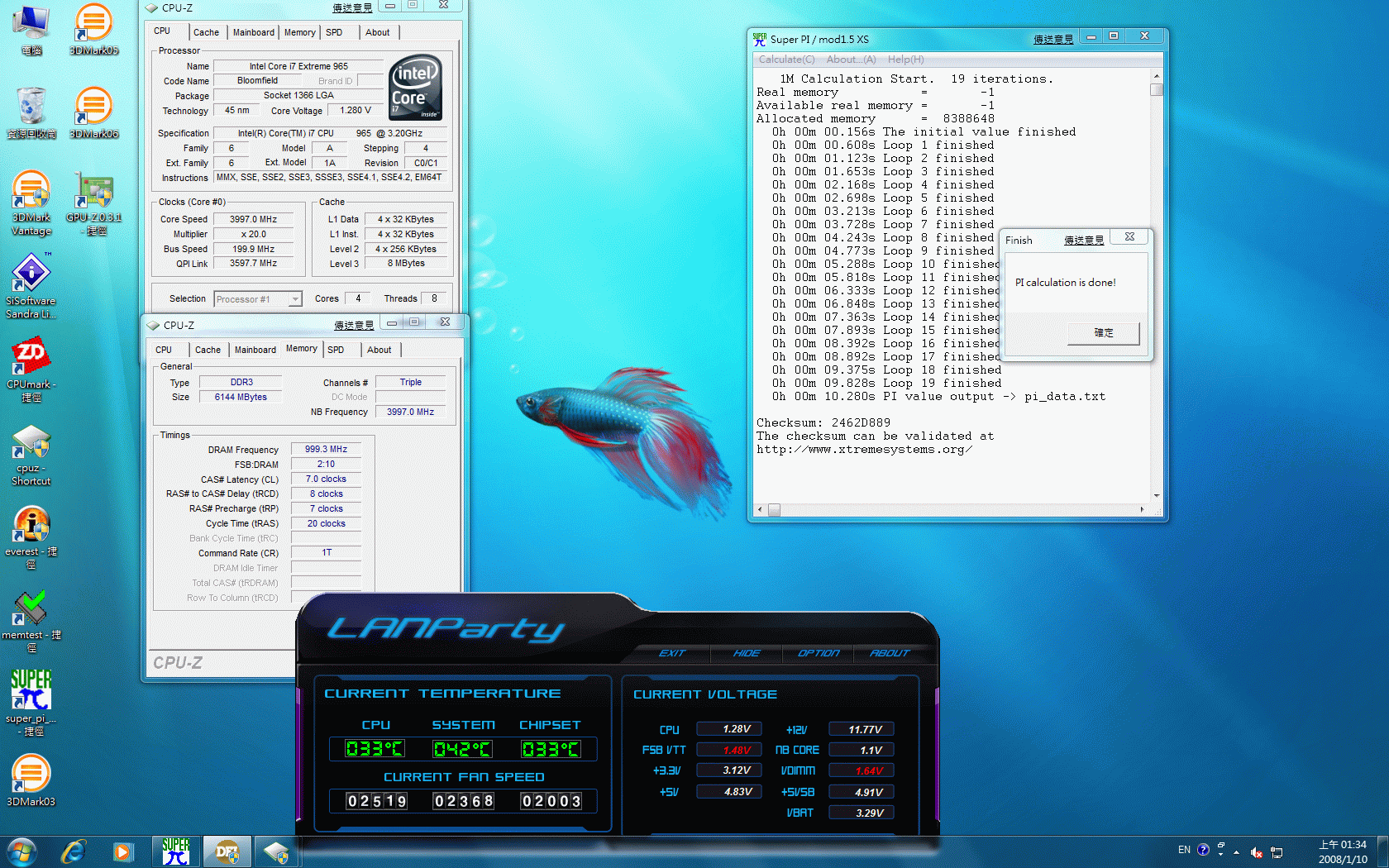Open the Windows Start orb
Image resolution: width=1389 pixels, height=868 pixels.
tap(22, 851)
